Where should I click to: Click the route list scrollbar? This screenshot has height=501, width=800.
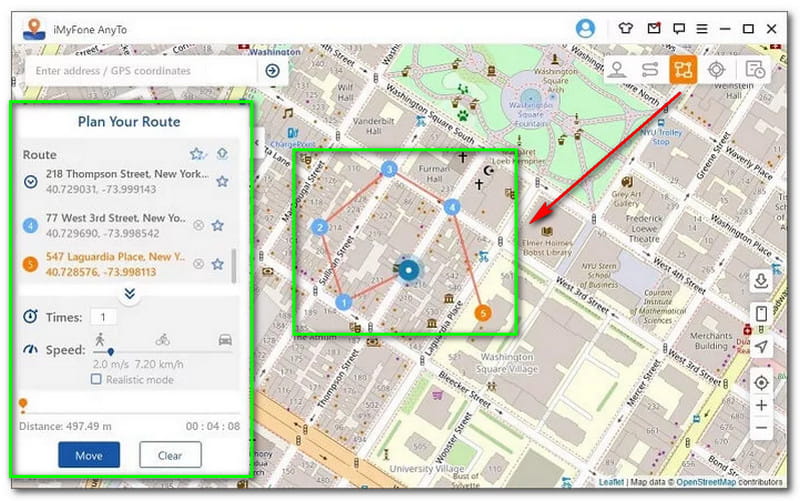(x=234, y=265)
